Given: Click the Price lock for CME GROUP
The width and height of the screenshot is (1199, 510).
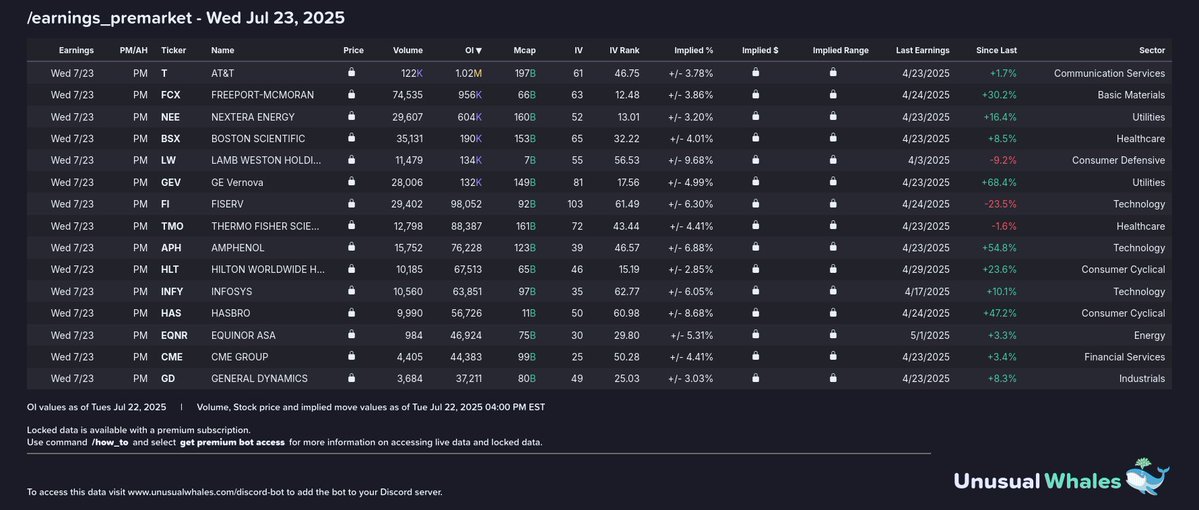Looking at the screenshot, I should (351, 356).
